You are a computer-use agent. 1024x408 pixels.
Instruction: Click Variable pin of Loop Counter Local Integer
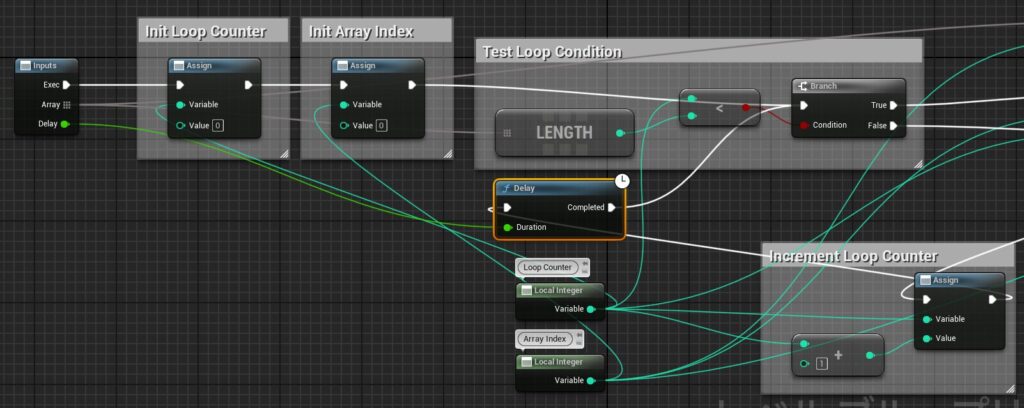(x=590, y=309)
